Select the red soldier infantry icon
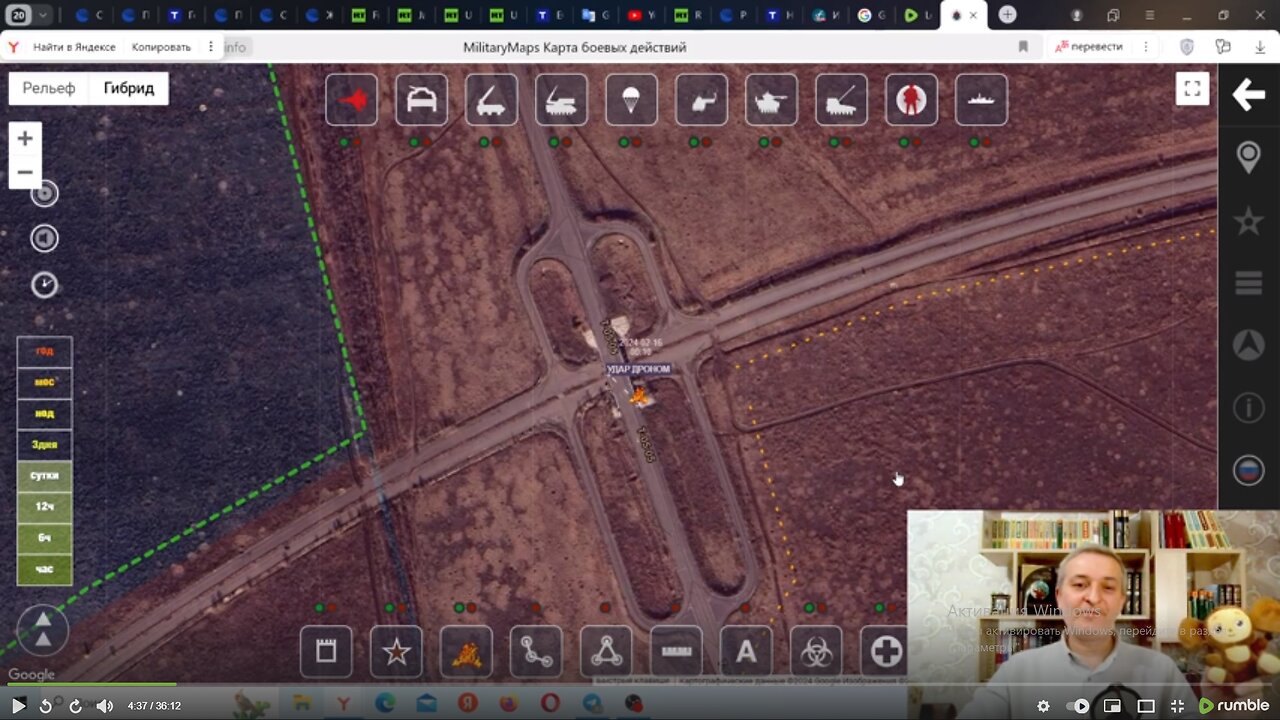 [x=911, y=99]
